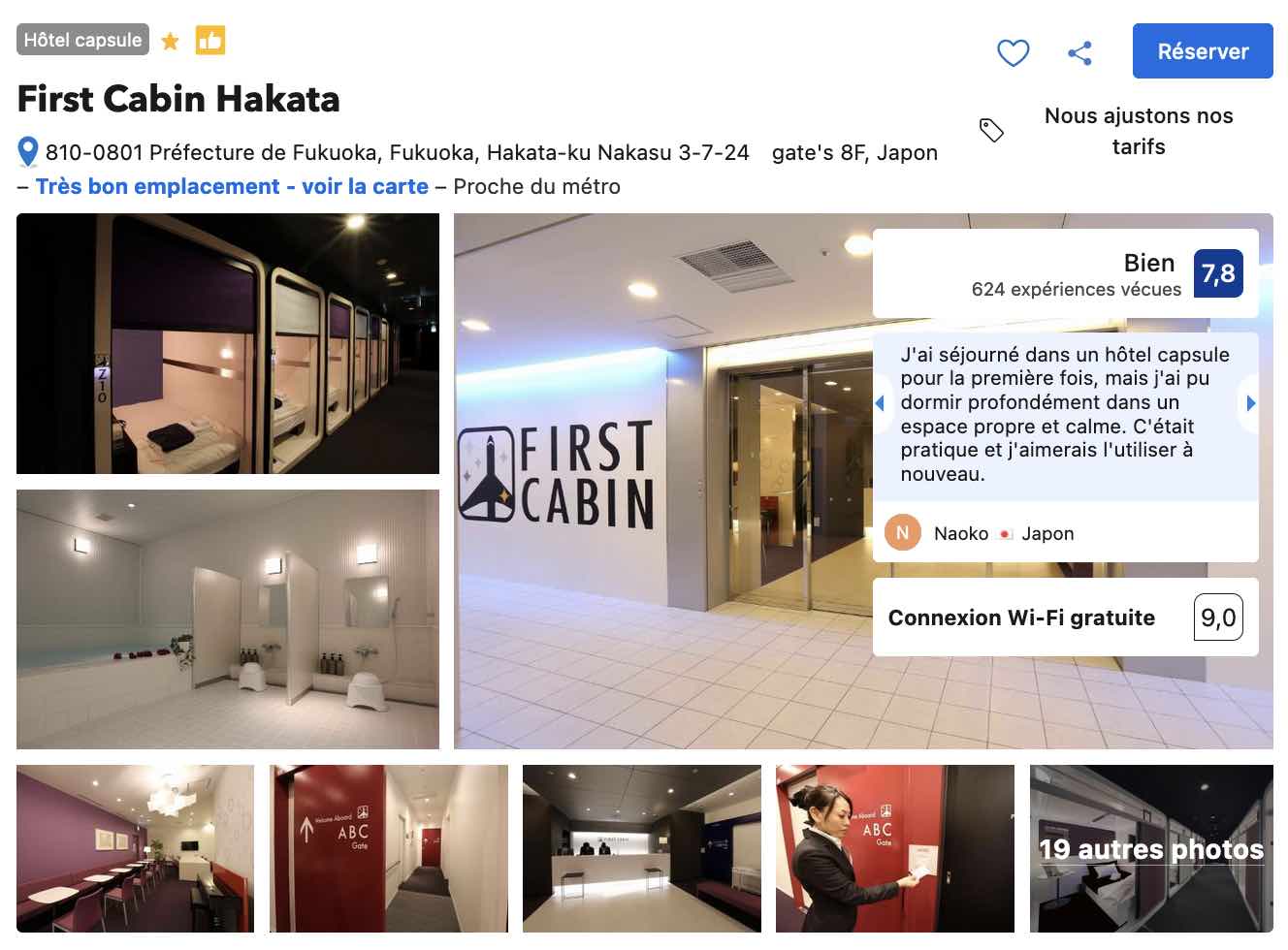The height and width of the screenshot is (950, 1288).
Task: Click the 624 expériences vécues reviews text
Action: point(1076,289)
